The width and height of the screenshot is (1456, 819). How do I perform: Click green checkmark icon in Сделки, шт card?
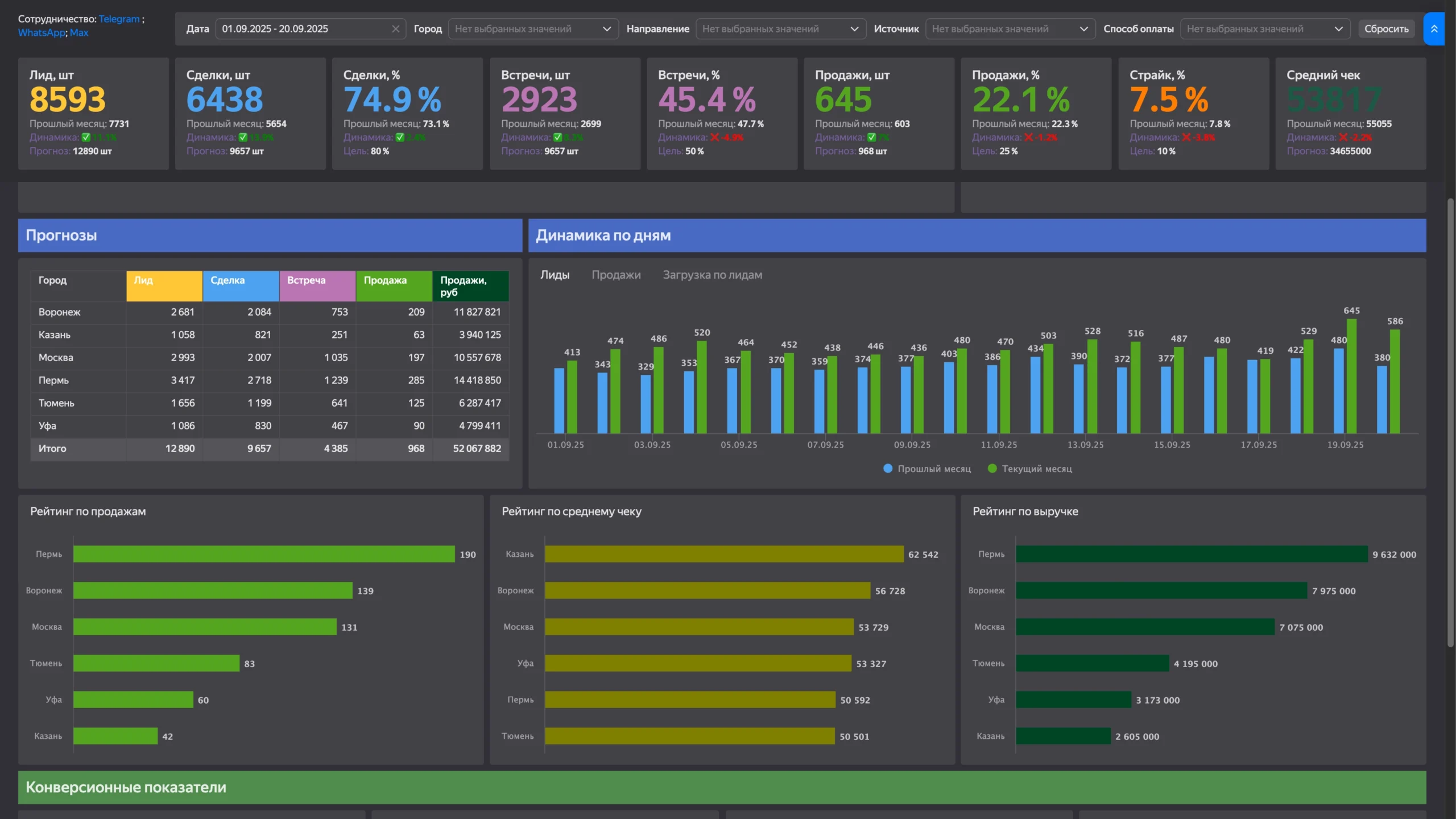[x=243, y=137]
